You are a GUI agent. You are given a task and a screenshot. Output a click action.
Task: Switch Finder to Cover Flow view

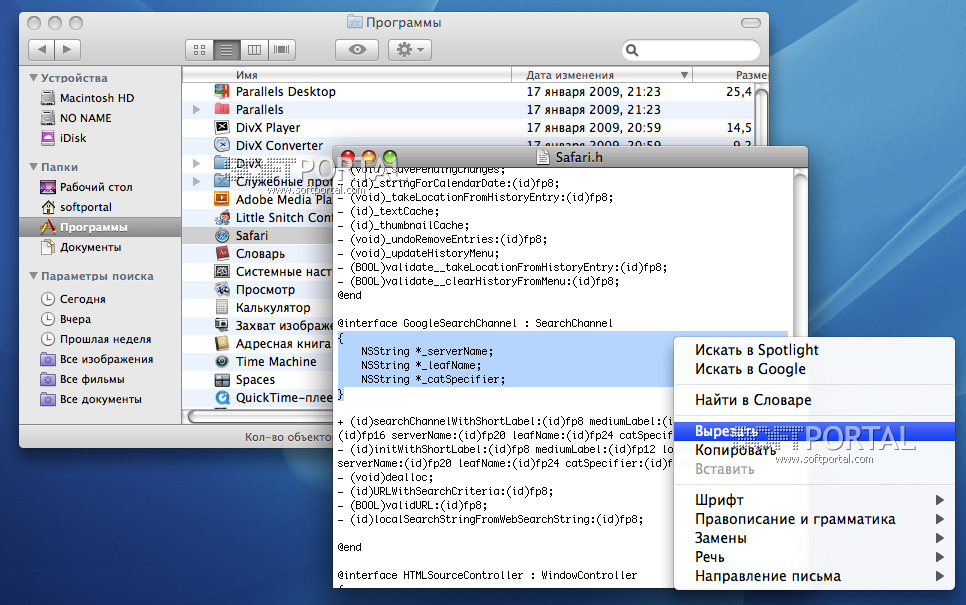pos(282,50)
